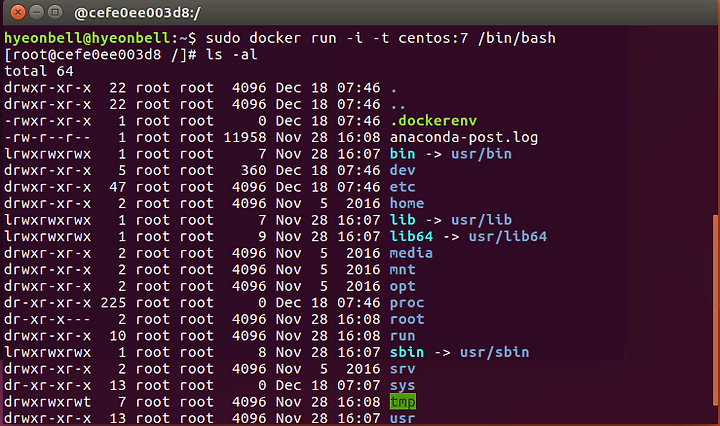Click the usr/lib symlink target
The image size is (720, 426).
(481, 220)
